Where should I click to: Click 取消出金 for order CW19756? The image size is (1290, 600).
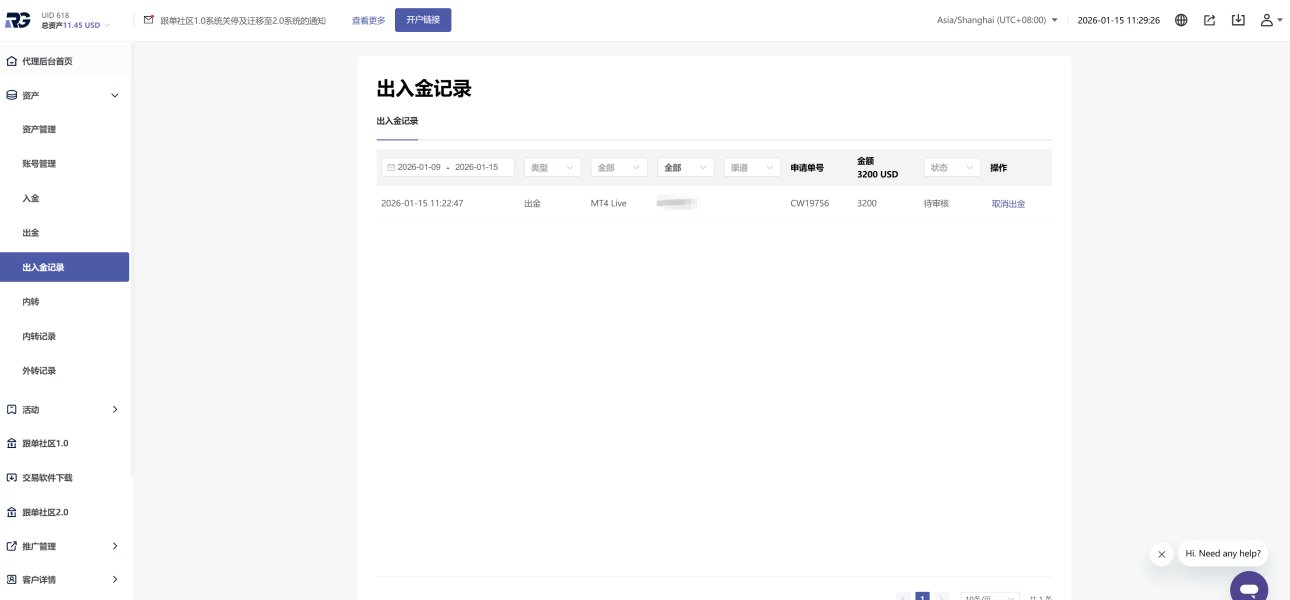[1008, 203]
